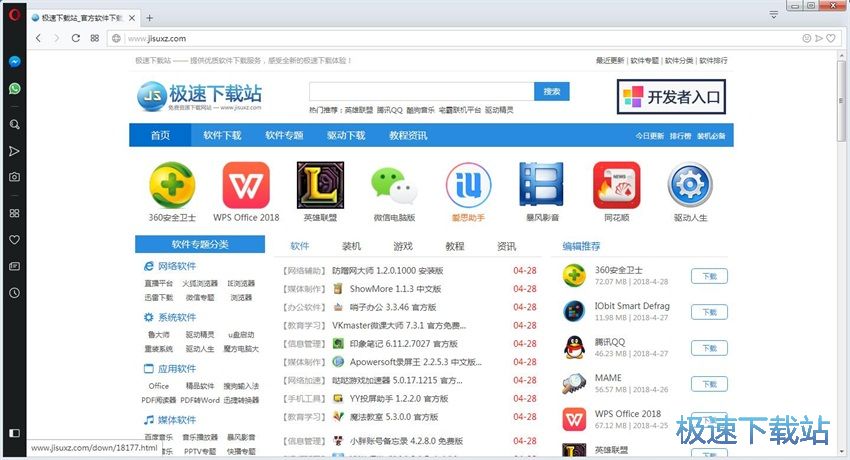Click the 同花顺 large icon
This screenshot has height=460, width=850.
pyautogui.click(x=616, y=185)
